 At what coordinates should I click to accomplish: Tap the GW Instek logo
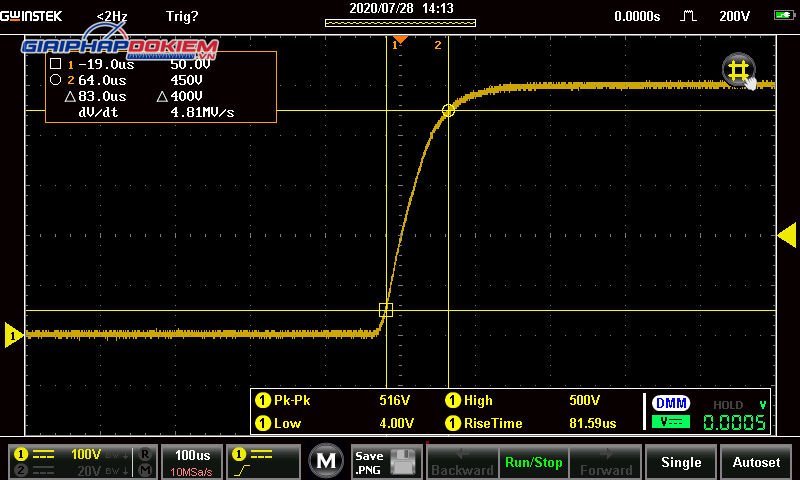[x=31, y=16]
